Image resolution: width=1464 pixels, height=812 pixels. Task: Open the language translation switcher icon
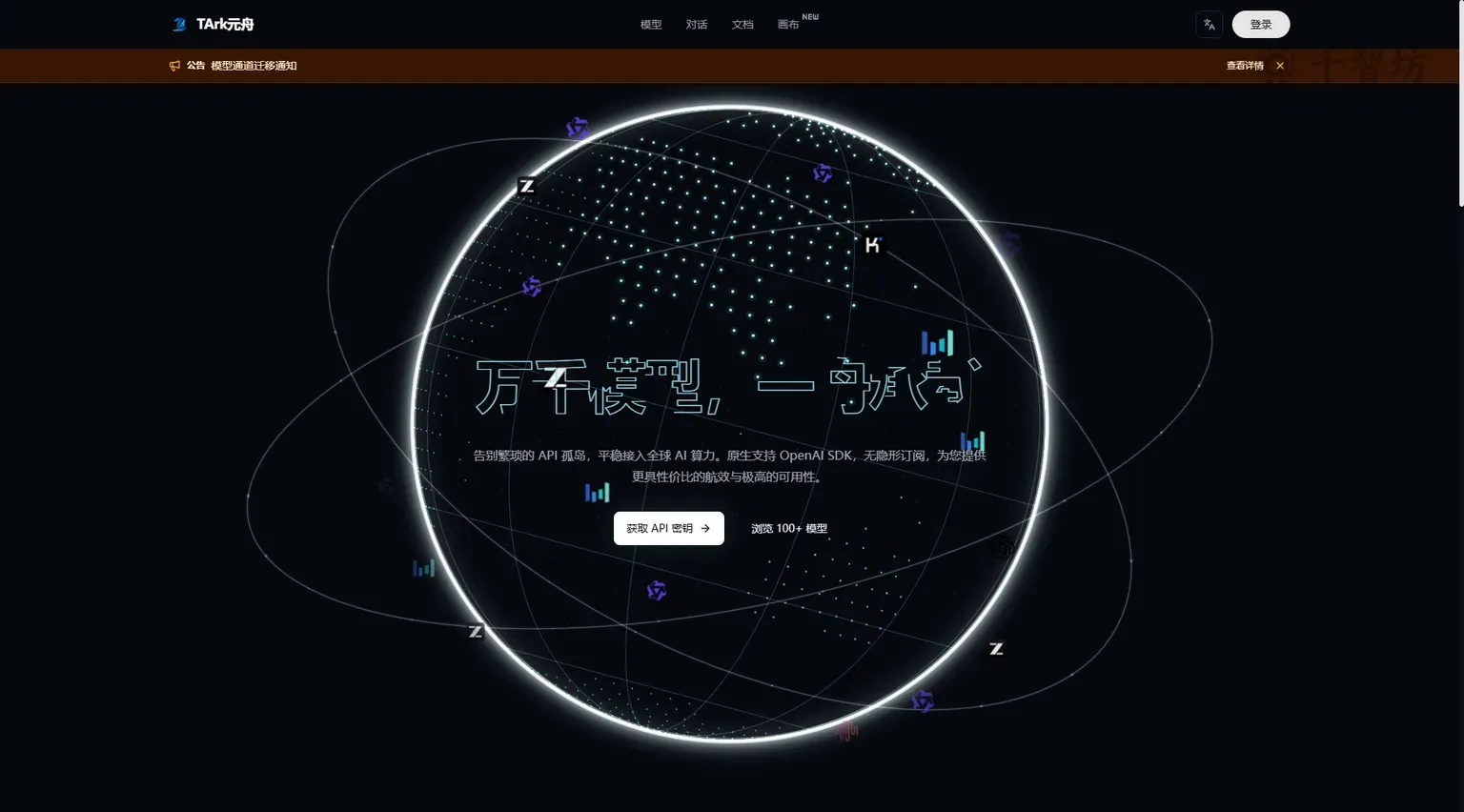(x=1210, y=25)
